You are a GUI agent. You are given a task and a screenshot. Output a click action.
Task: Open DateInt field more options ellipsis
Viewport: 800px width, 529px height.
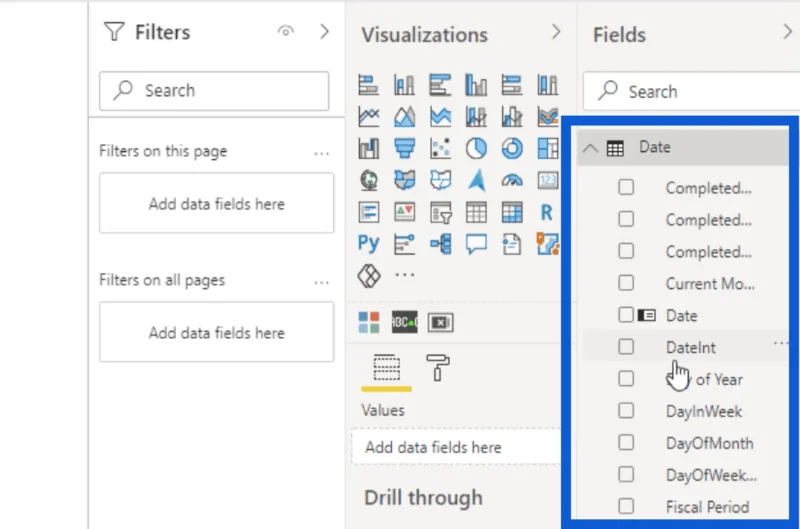point(781,343)
